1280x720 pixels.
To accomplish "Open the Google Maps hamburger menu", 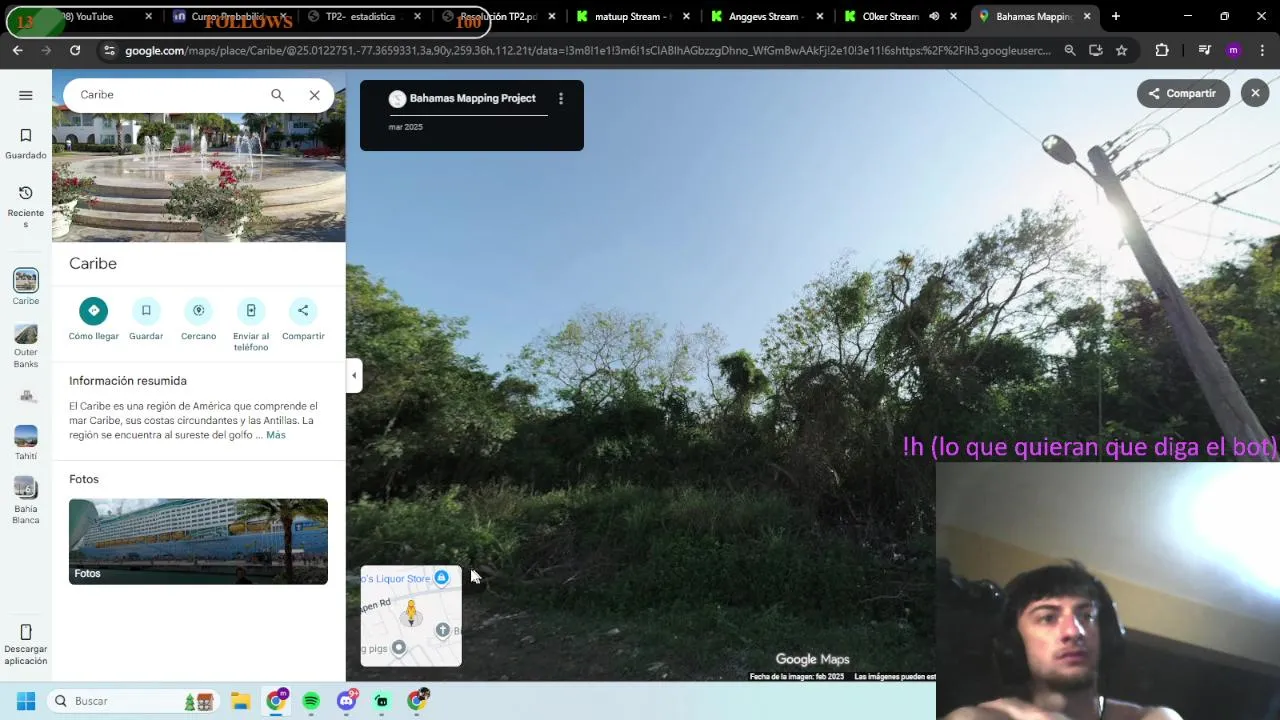I will coord(26,95).
